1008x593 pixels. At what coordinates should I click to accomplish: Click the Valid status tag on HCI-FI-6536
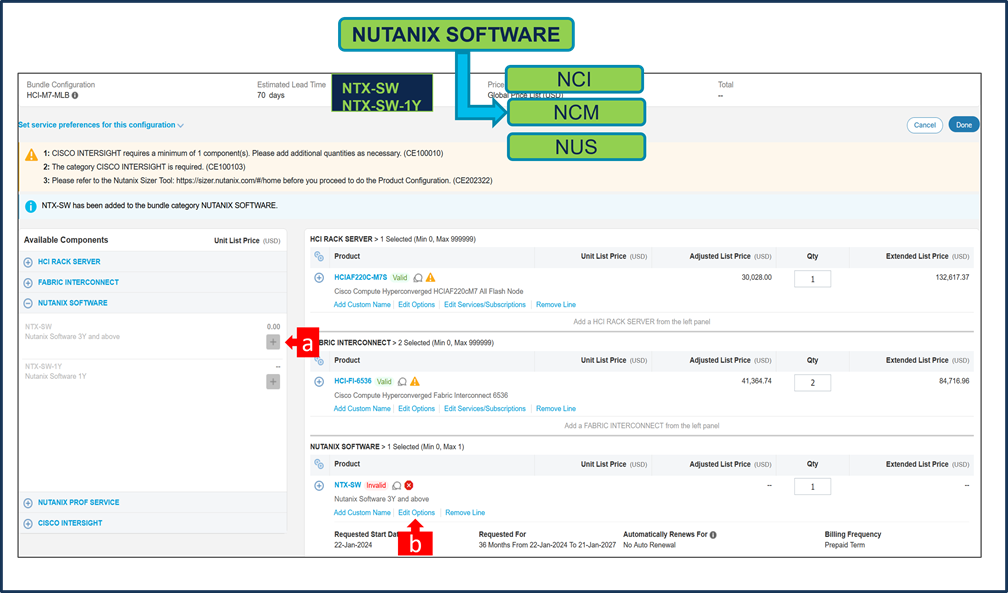[x=384, y=381]
